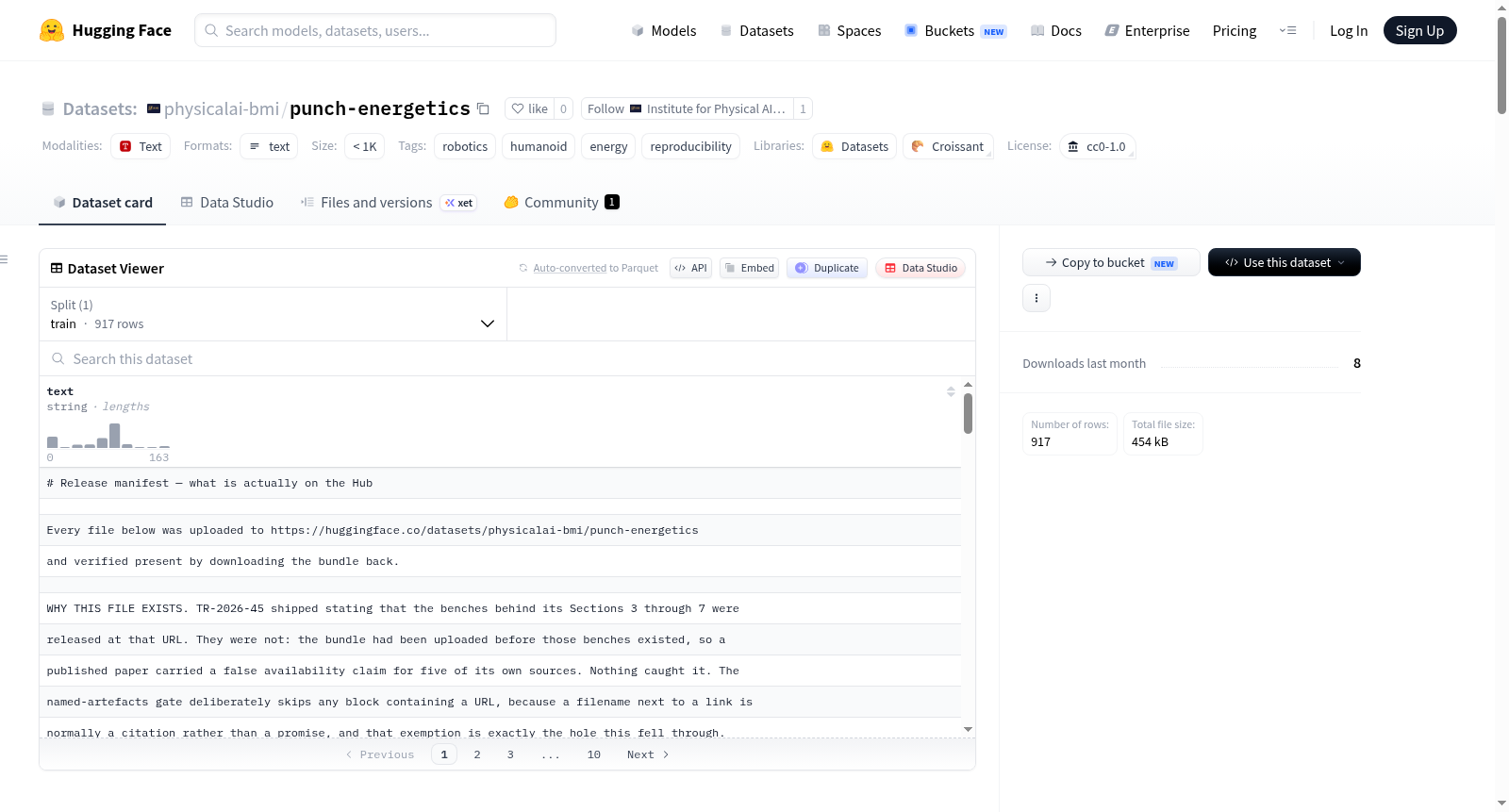Viewport: 1509px width, 812px height.
Task: Expand the Split train dropdown
Action: click(x=273, y=314)
